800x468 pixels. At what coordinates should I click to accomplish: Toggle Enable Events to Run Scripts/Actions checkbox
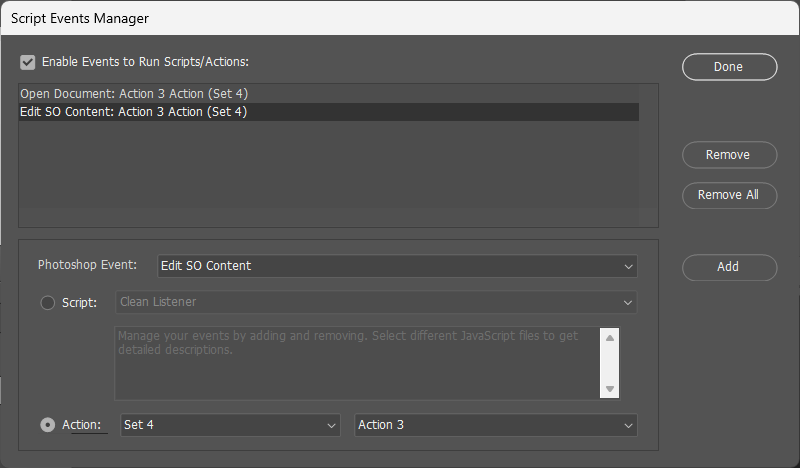[27, 62]
